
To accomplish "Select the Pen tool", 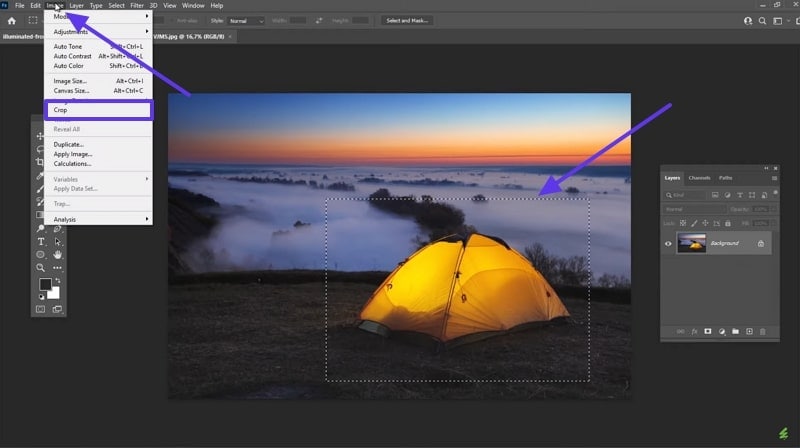I will 57,228.
